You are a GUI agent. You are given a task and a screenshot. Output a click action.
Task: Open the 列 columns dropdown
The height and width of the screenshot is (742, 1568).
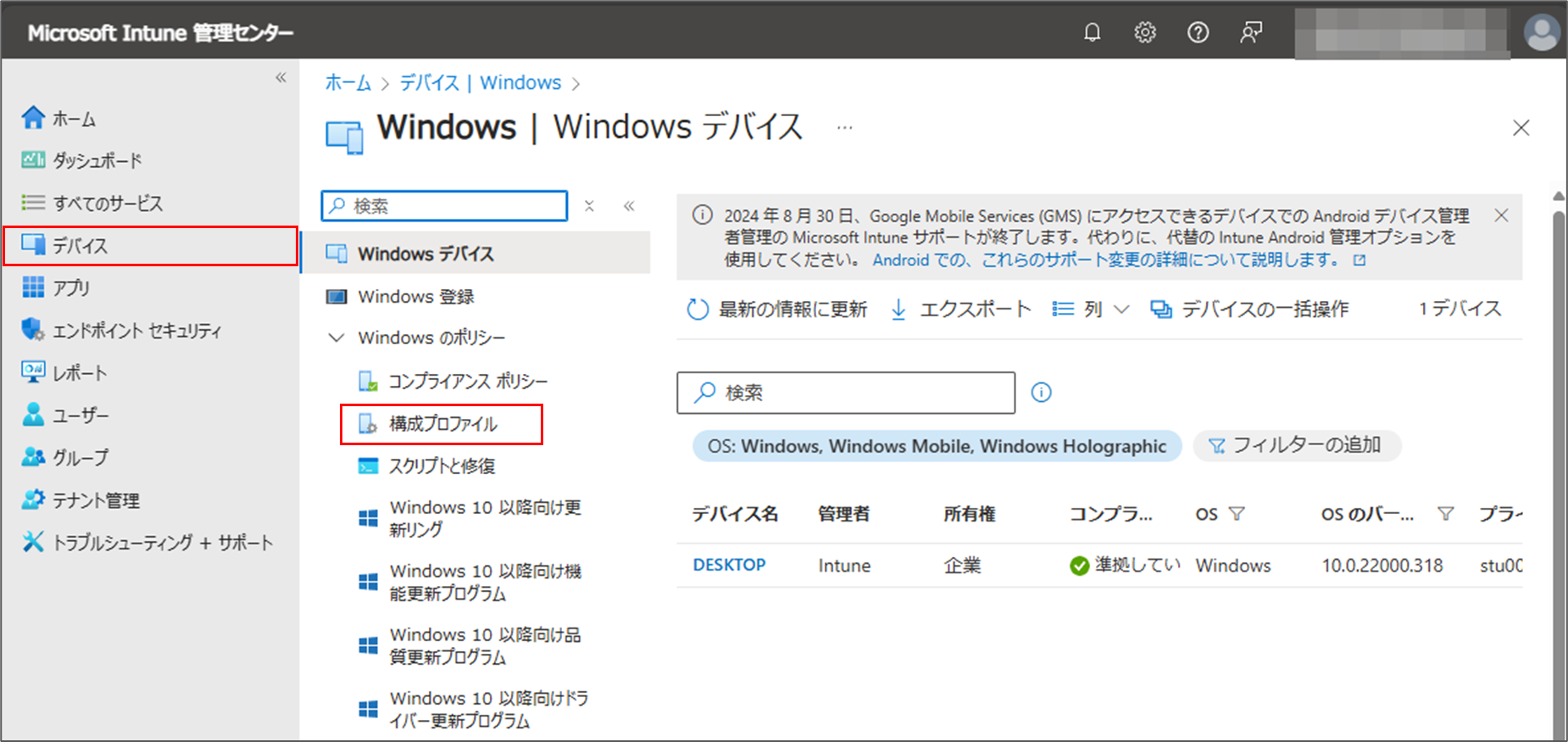click(1091, 310)
